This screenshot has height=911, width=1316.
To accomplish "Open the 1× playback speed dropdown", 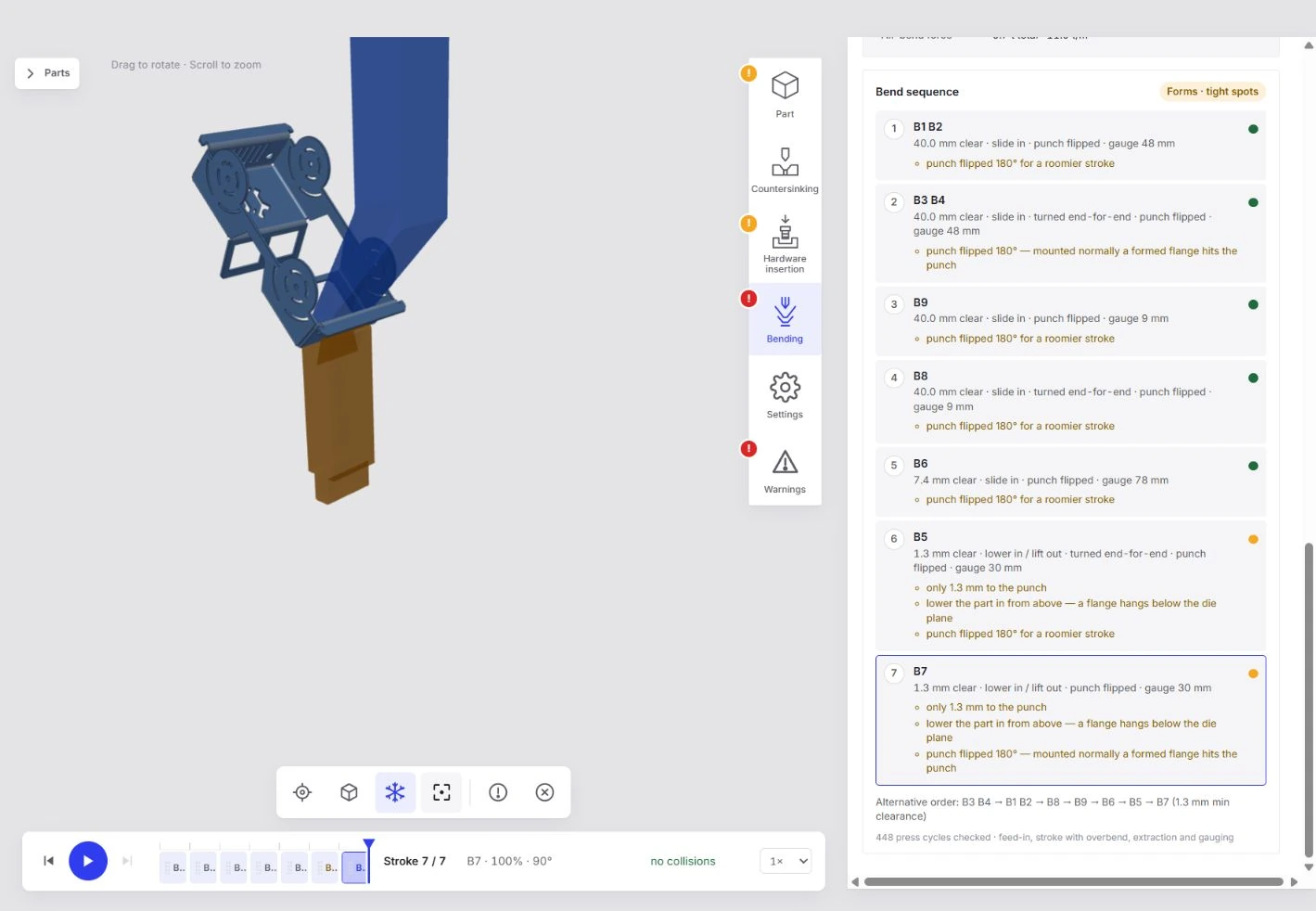I will click(x=786, y=861).
